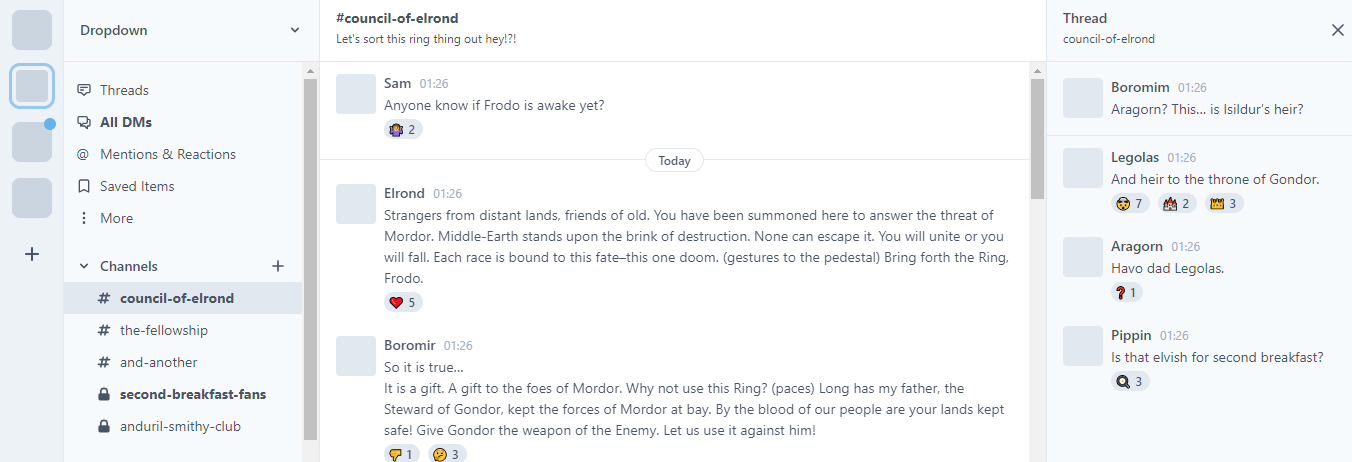Open Pippin's profile from thread name
Image resolution: width=1352 pixels, height=462 pixels.
(x=1131, y=335)
